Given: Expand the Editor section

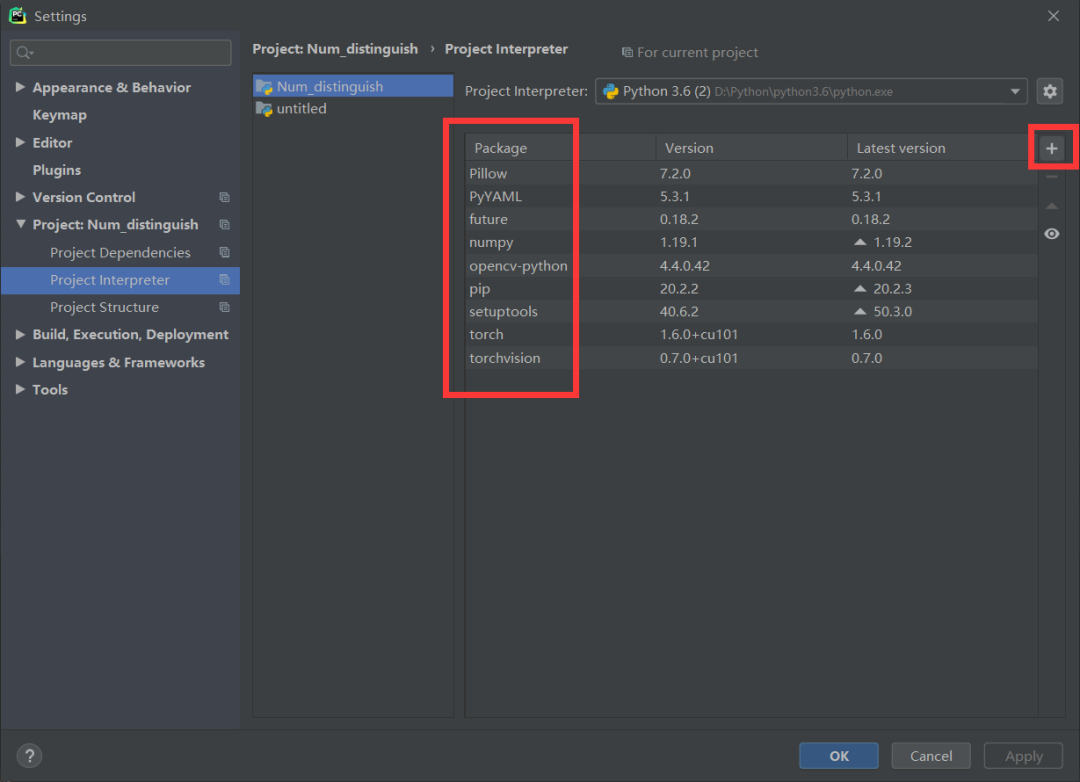Looking at the screenshot, I should 20,142.
